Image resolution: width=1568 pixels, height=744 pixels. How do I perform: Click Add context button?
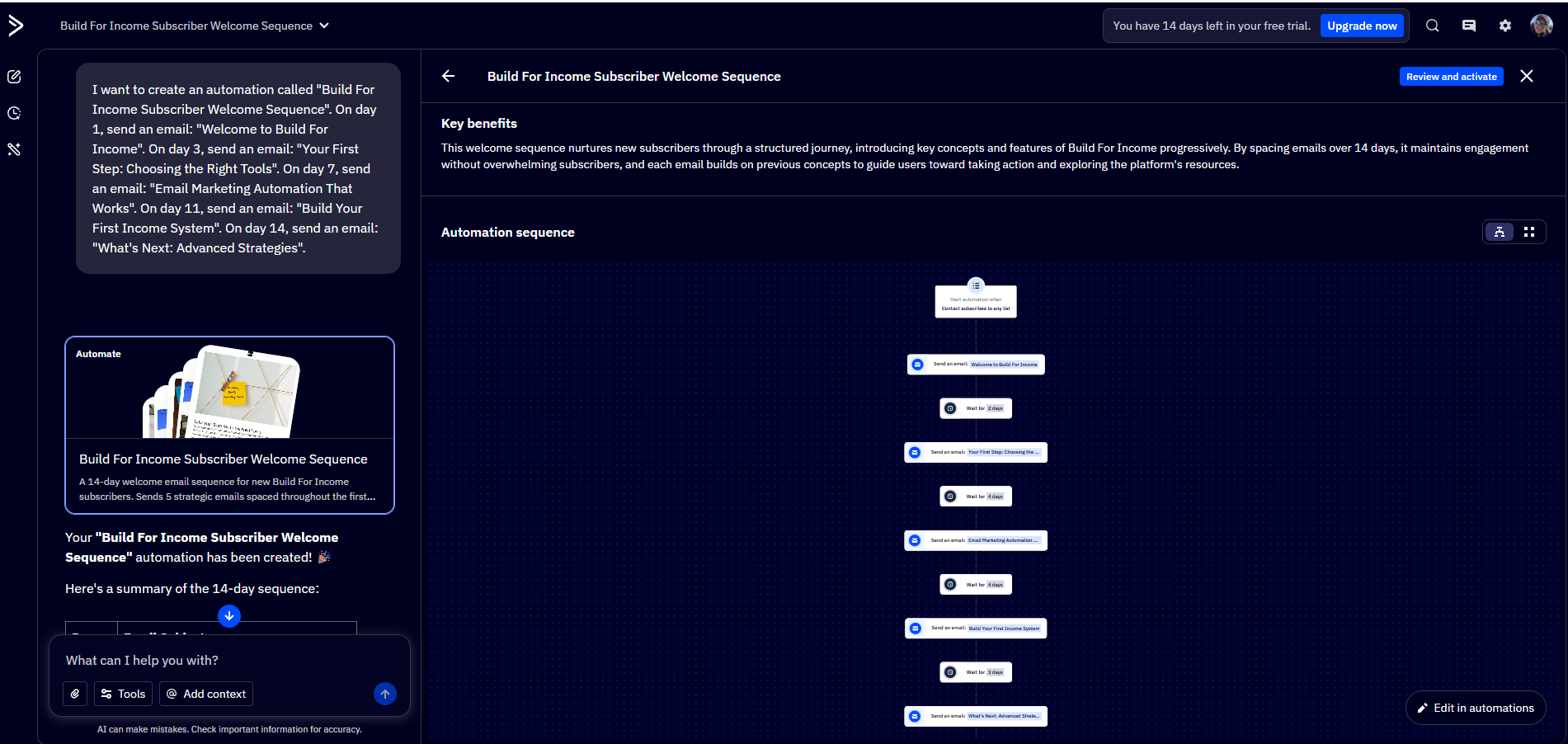point(206,694)
